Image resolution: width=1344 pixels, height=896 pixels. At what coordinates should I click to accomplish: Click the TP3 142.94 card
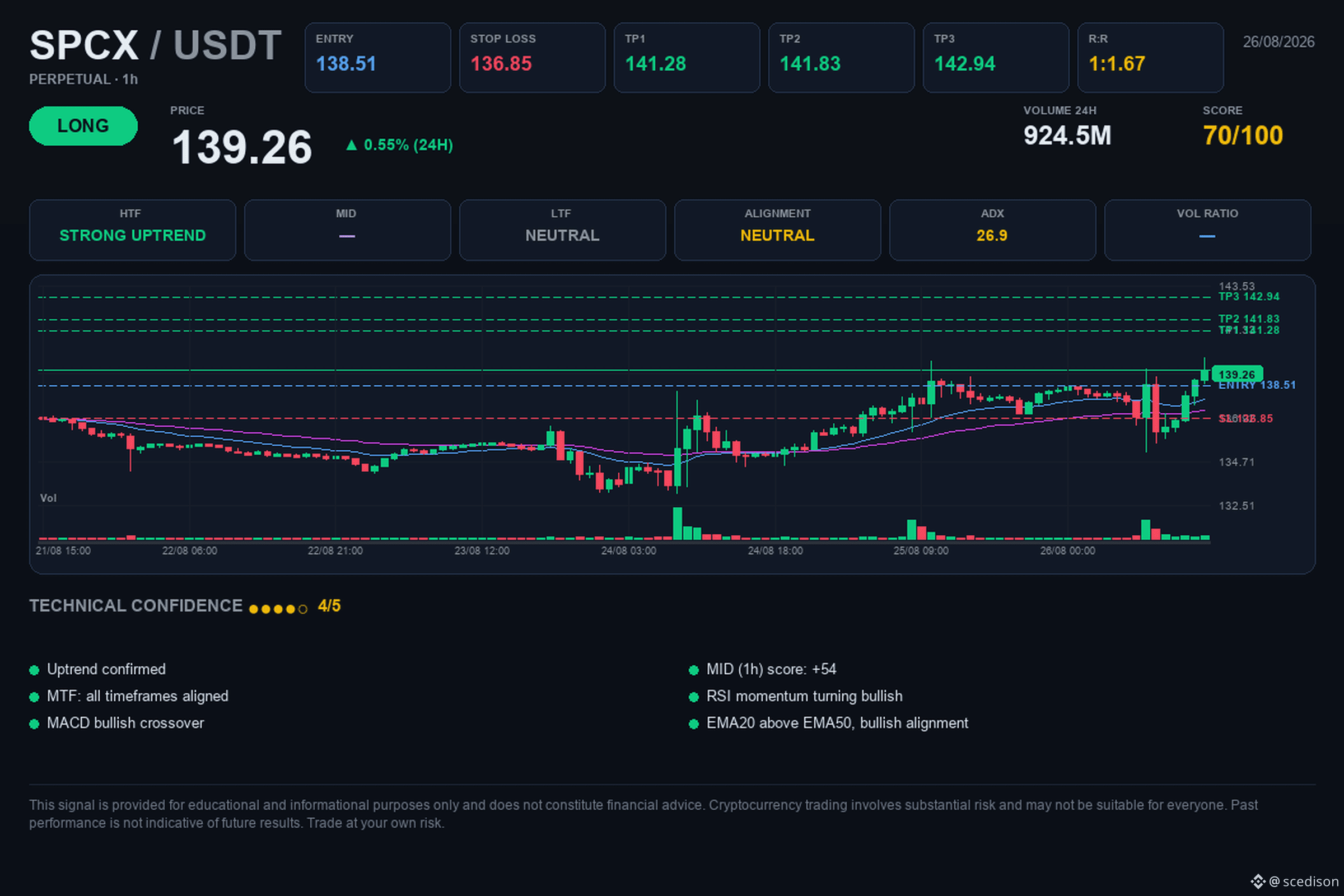click(996, 58)
